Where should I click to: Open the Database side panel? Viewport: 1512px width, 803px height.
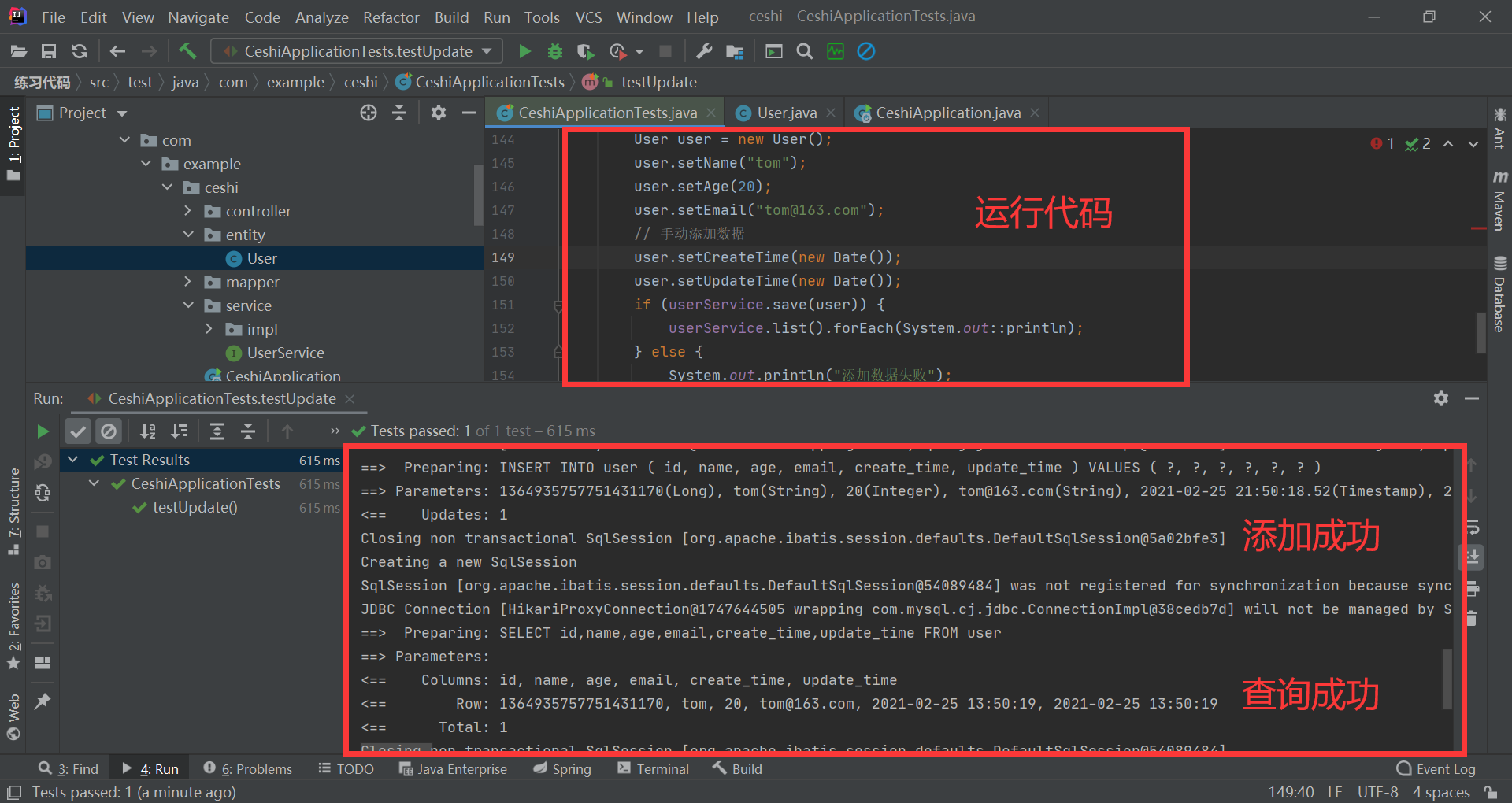point(1499,294)
